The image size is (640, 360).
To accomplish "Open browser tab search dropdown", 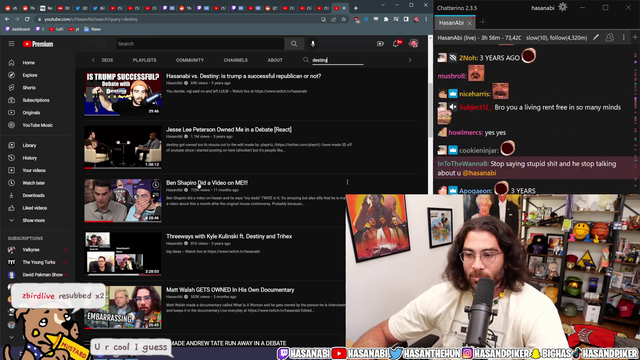I will click(382, 5).
